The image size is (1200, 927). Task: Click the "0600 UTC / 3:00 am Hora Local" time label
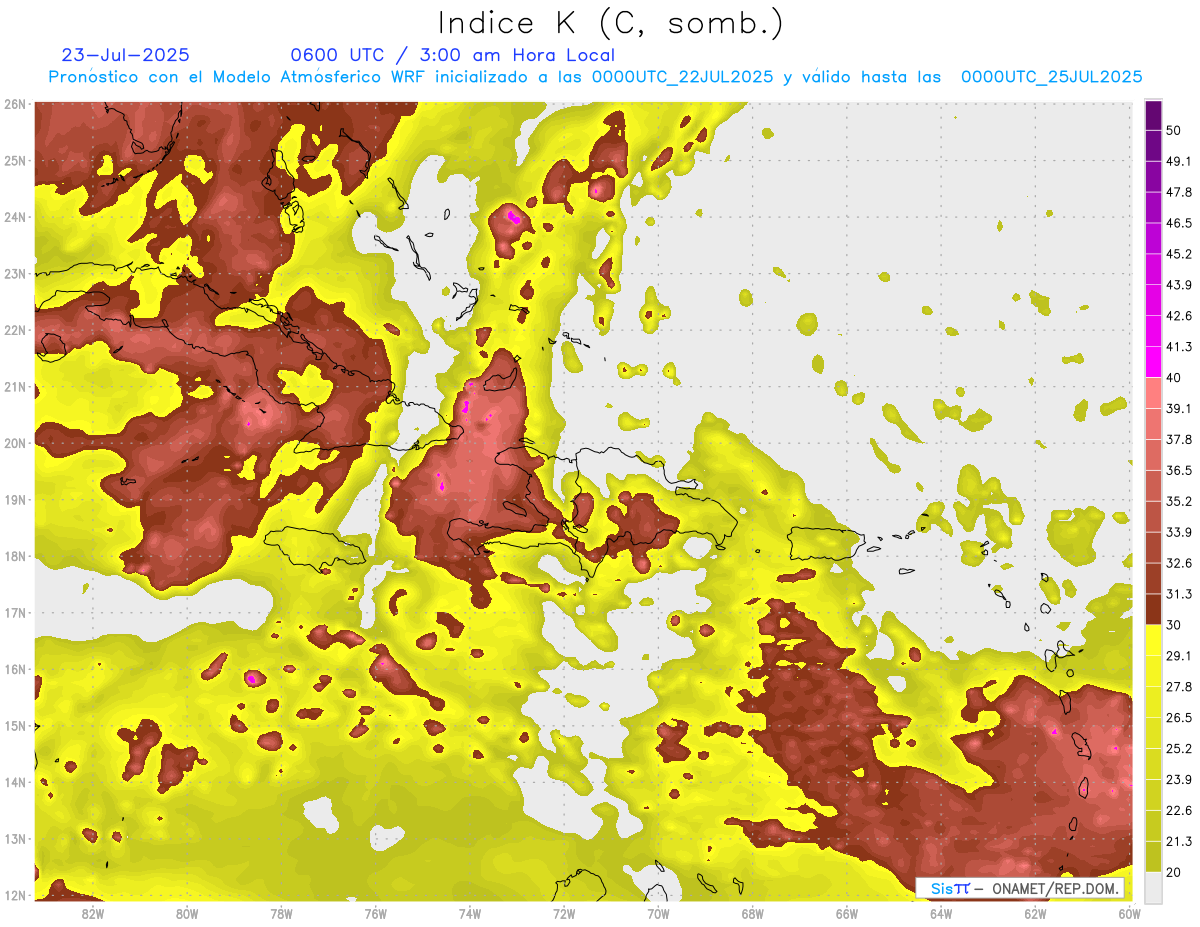coord(452,55)
